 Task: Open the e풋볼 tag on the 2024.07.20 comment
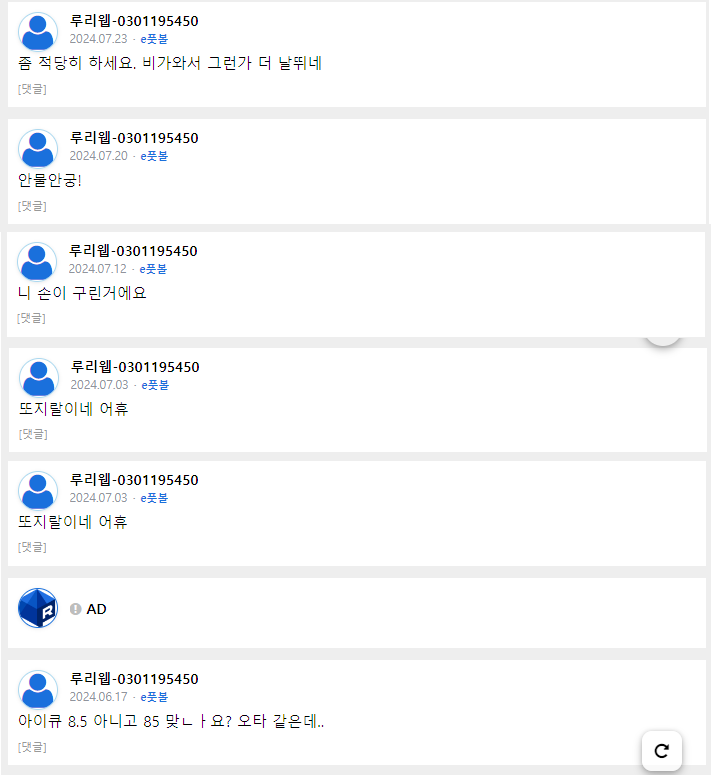point(154,156)
